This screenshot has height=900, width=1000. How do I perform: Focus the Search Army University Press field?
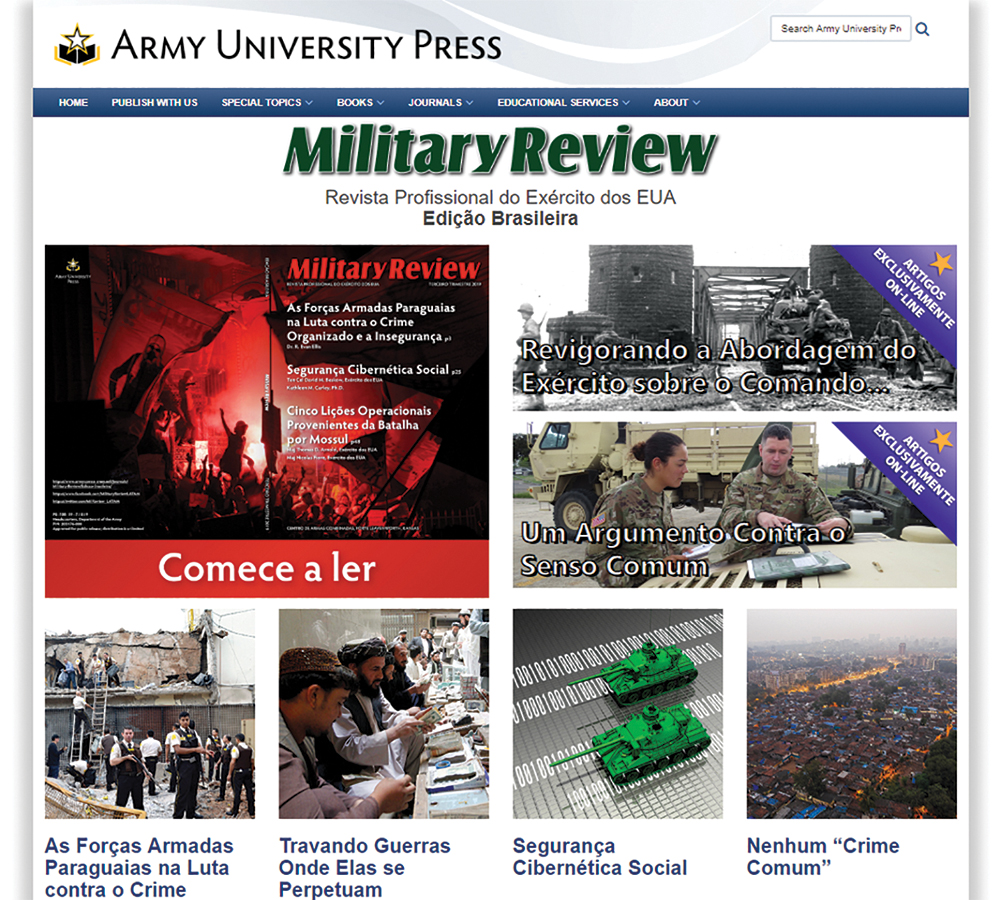[x=841, y=29]
